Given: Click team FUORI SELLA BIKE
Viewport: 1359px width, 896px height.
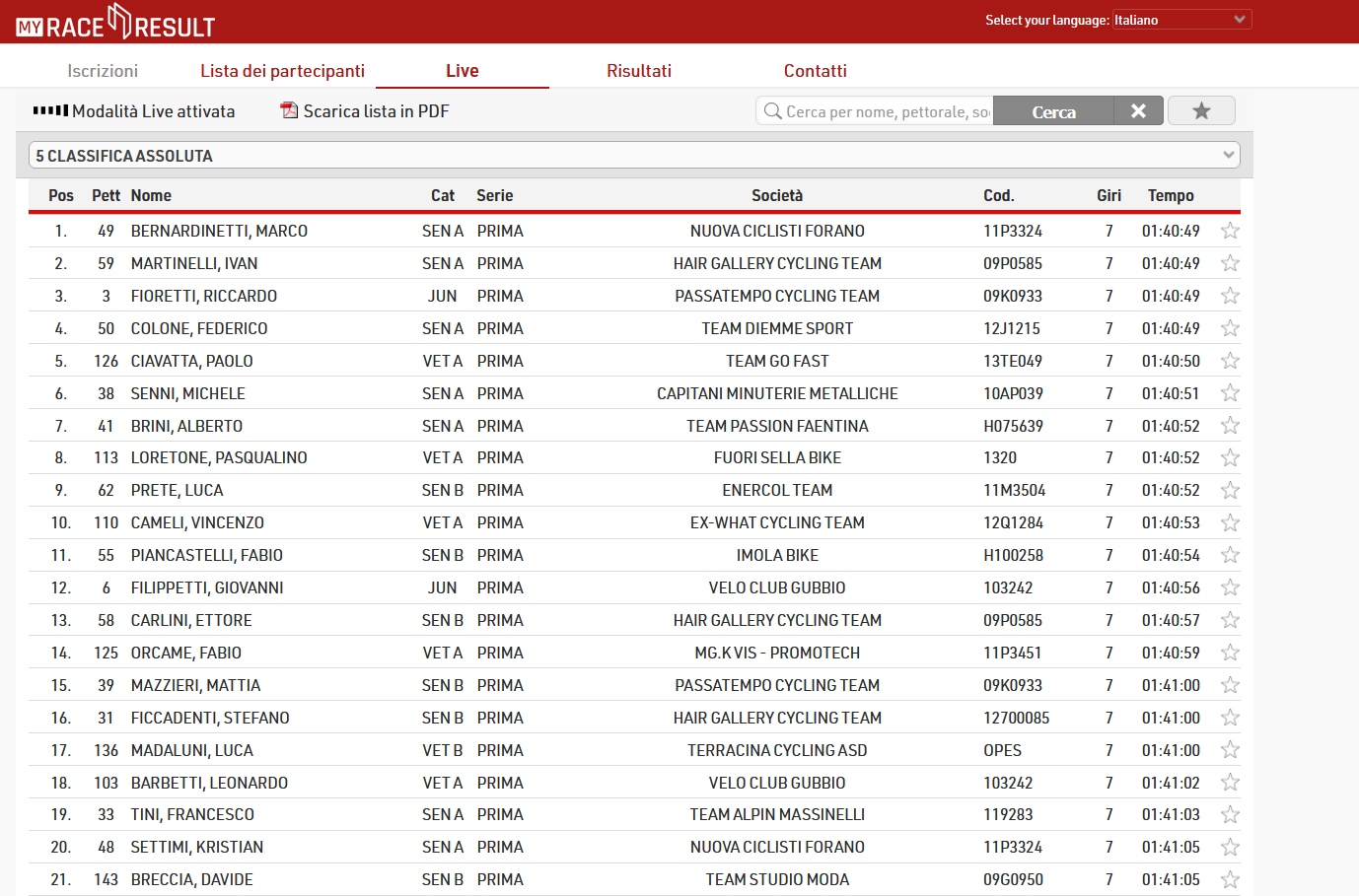Looking at the screenshot, I should [777, 457].
